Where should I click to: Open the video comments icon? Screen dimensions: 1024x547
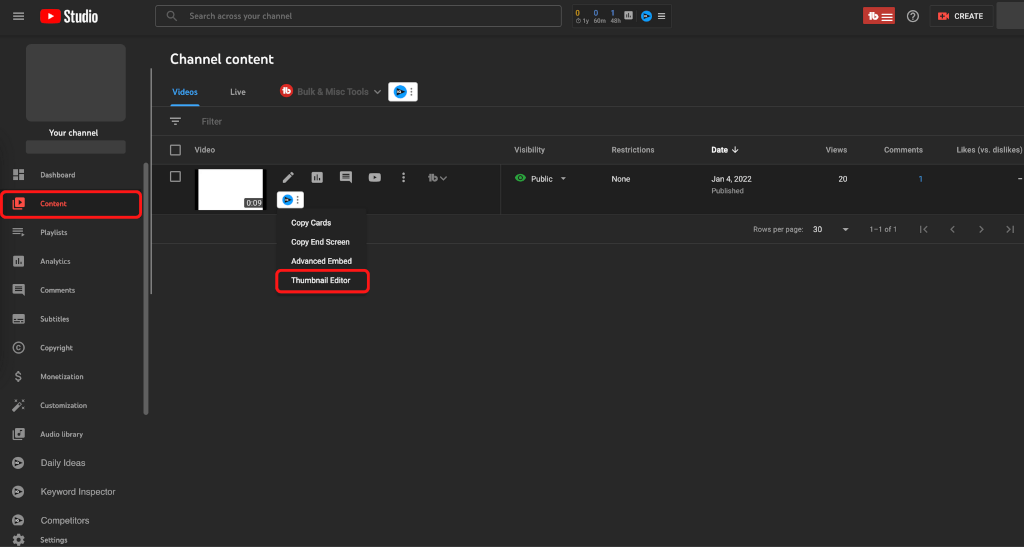pos(346,178)
